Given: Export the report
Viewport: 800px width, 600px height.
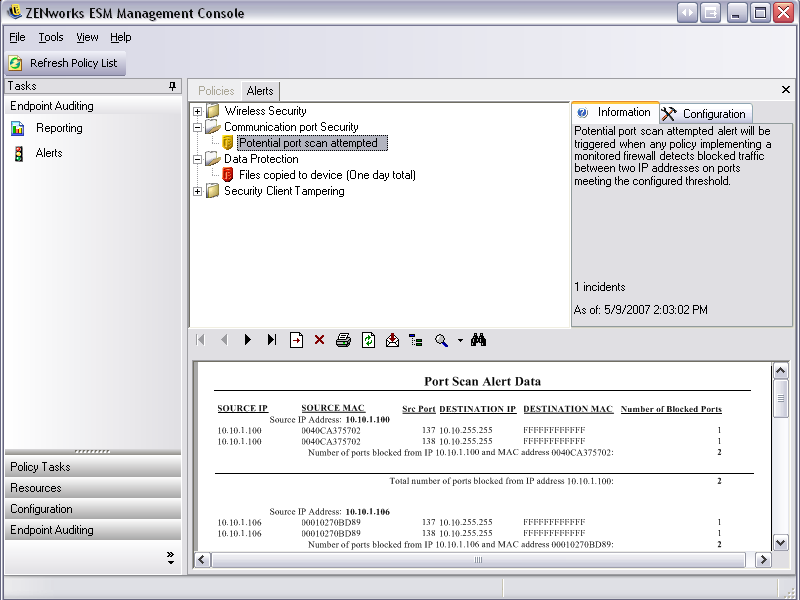Looking at the screenshot, I should [x=392, y=340].
